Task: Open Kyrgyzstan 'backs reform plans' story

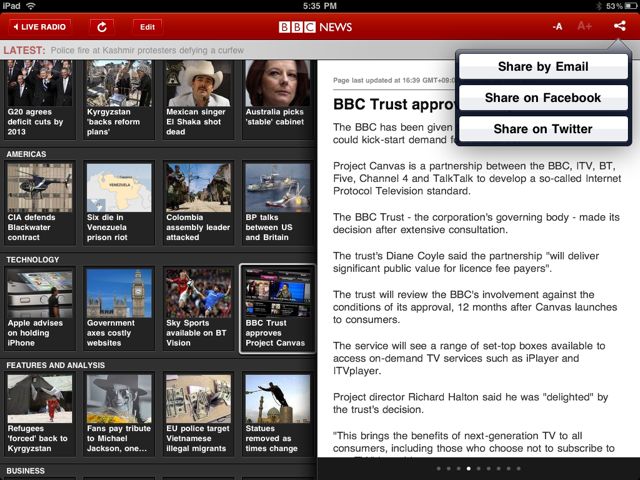Action: (x=119, y=98)
